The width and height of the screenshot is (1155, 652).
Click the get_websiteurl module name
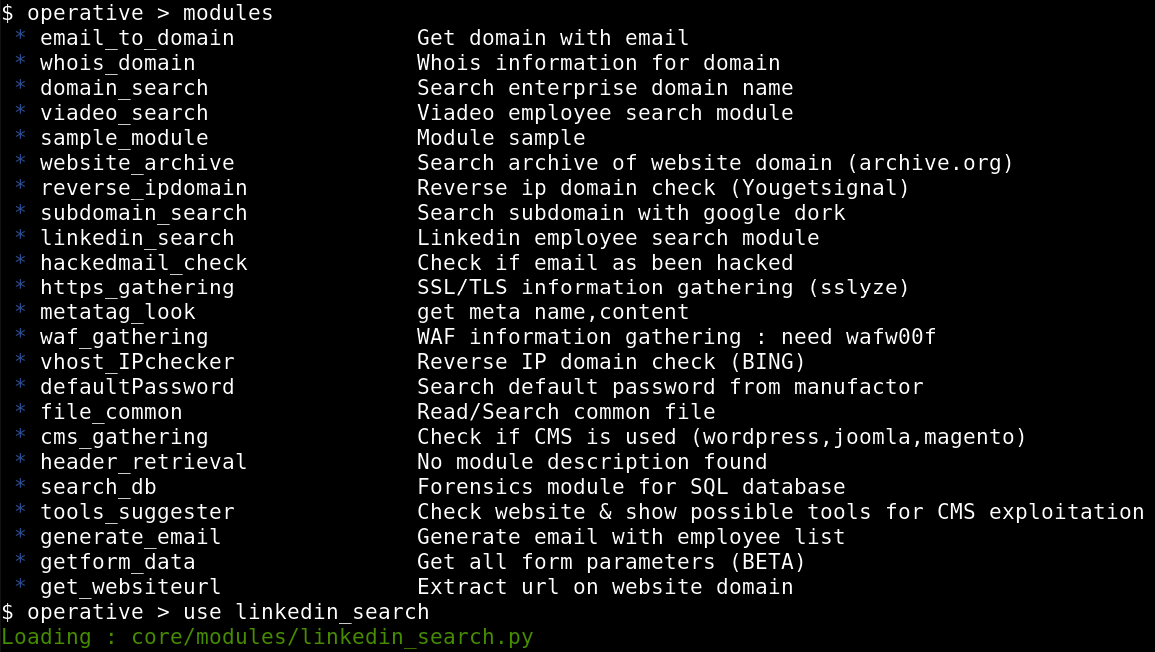coord(130,587)
